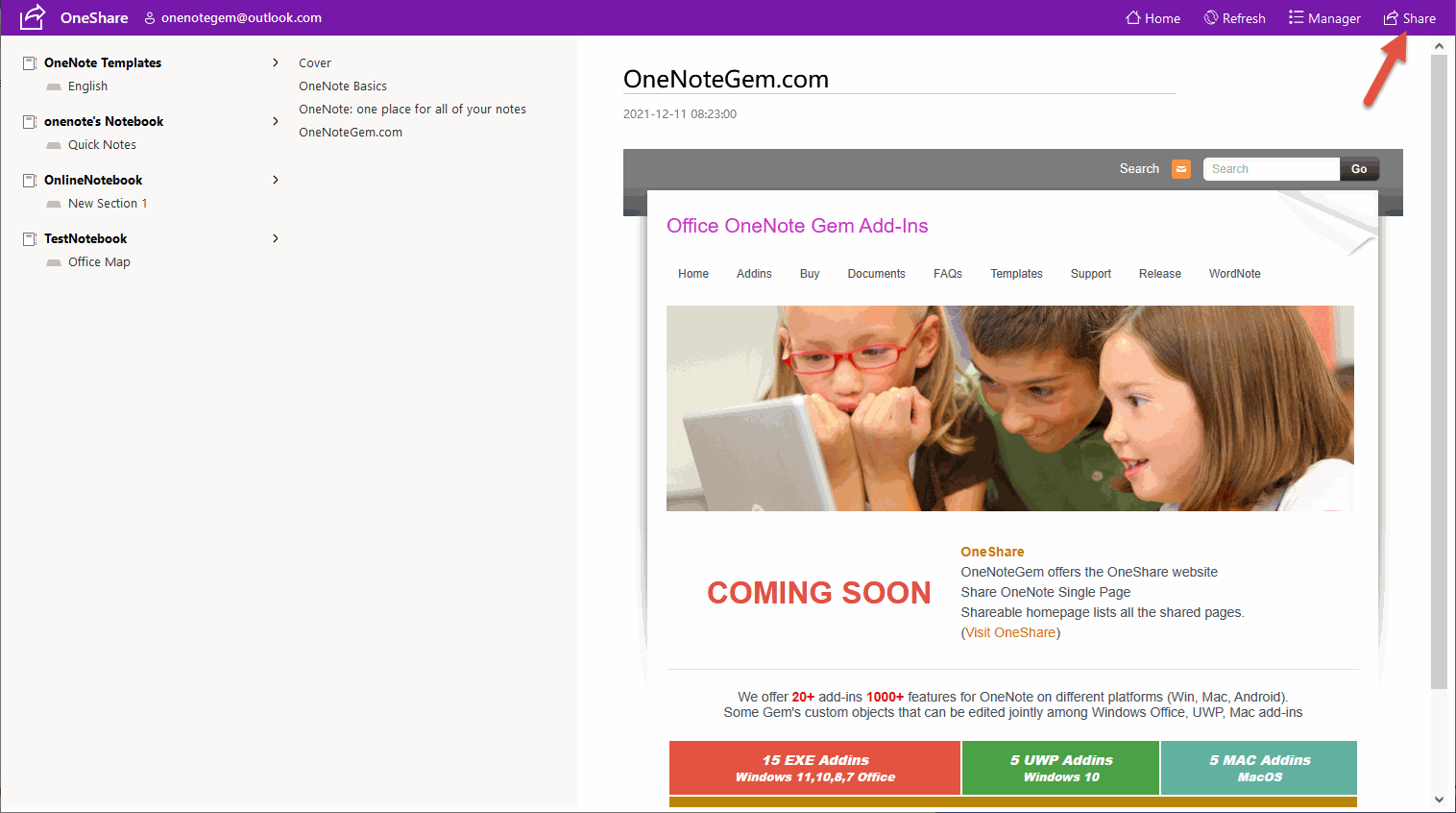
Task: Open Home from the top bar
Action: 1153,18
